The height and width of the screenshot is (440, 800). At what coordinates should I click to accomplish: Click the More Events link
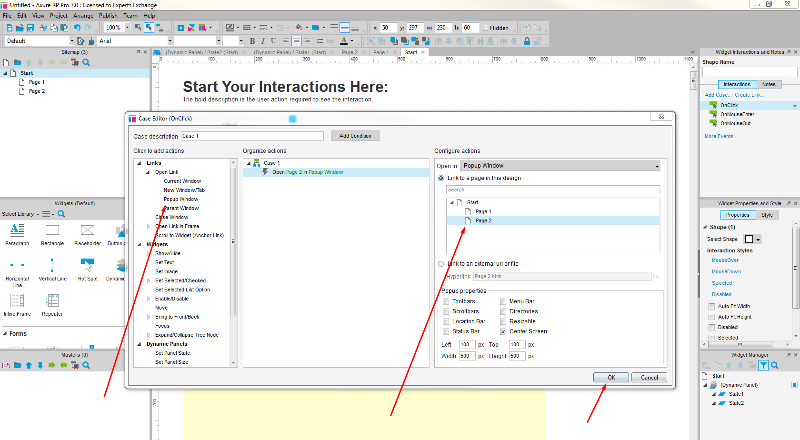(x=718, y=136)
